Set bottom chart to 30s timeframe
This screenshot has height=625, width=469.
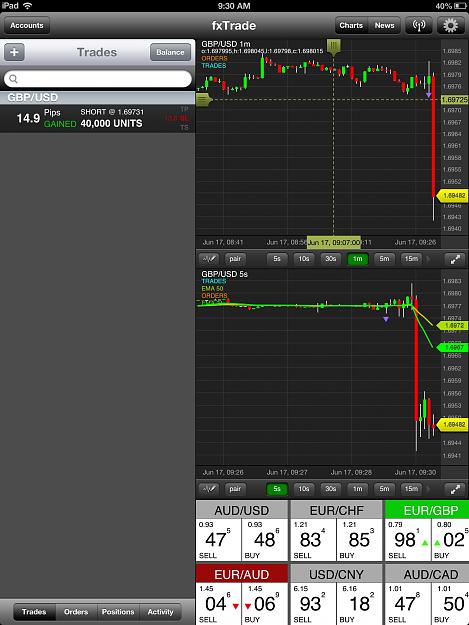330,489
